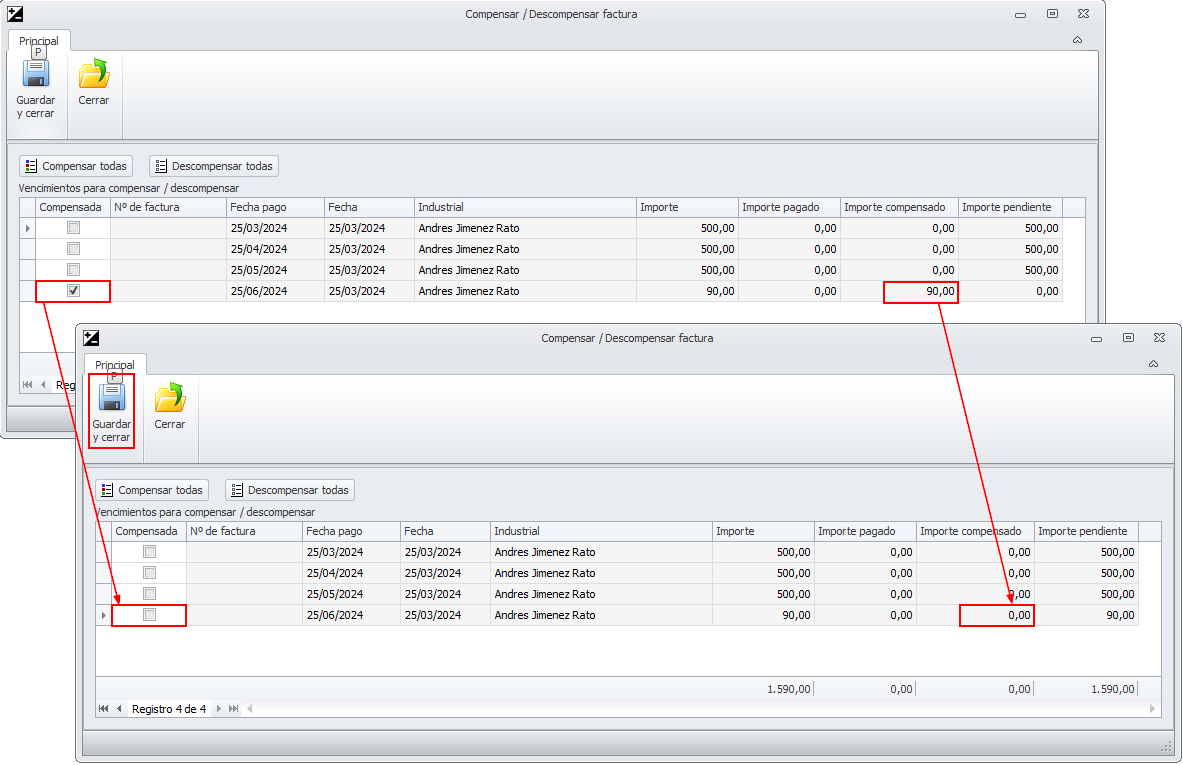Click the Cerrar folder icon in the front window
The height and width of the screenshot is (765, 1183).
tap(170, 398)
